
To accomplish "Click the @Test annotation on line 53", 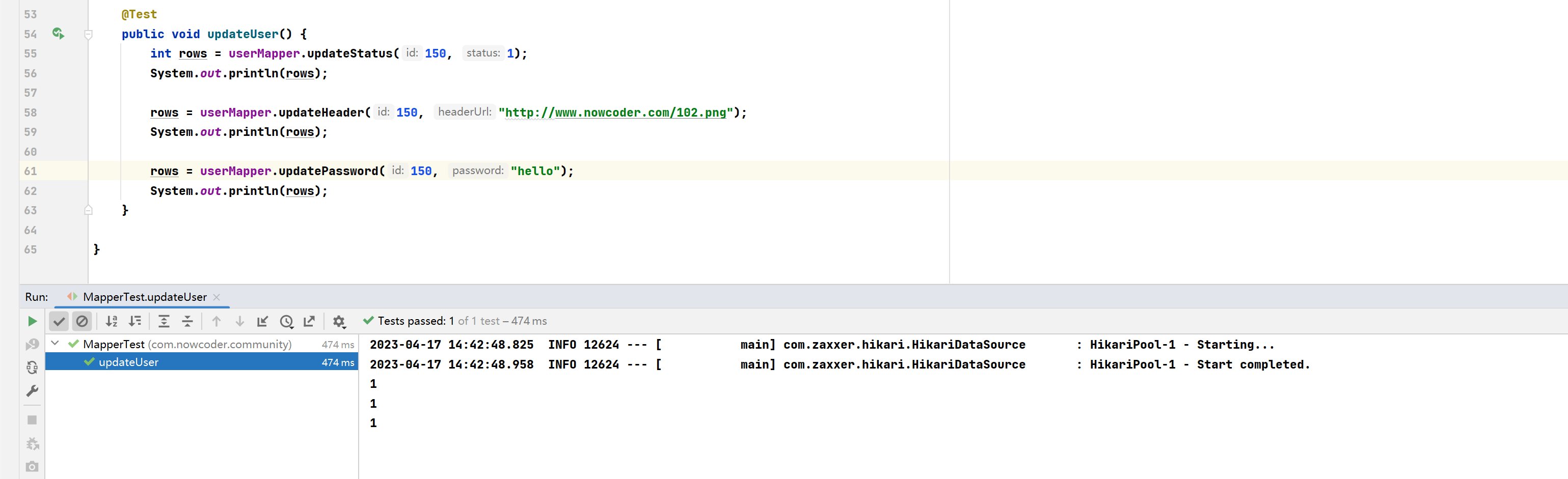I will 139,14.
